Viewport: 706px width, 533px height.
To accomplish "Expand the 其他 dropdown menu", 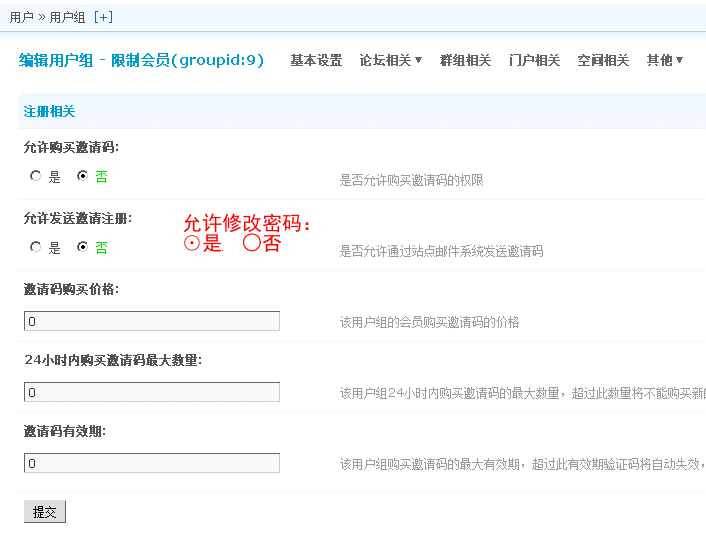I will [665, 60].
